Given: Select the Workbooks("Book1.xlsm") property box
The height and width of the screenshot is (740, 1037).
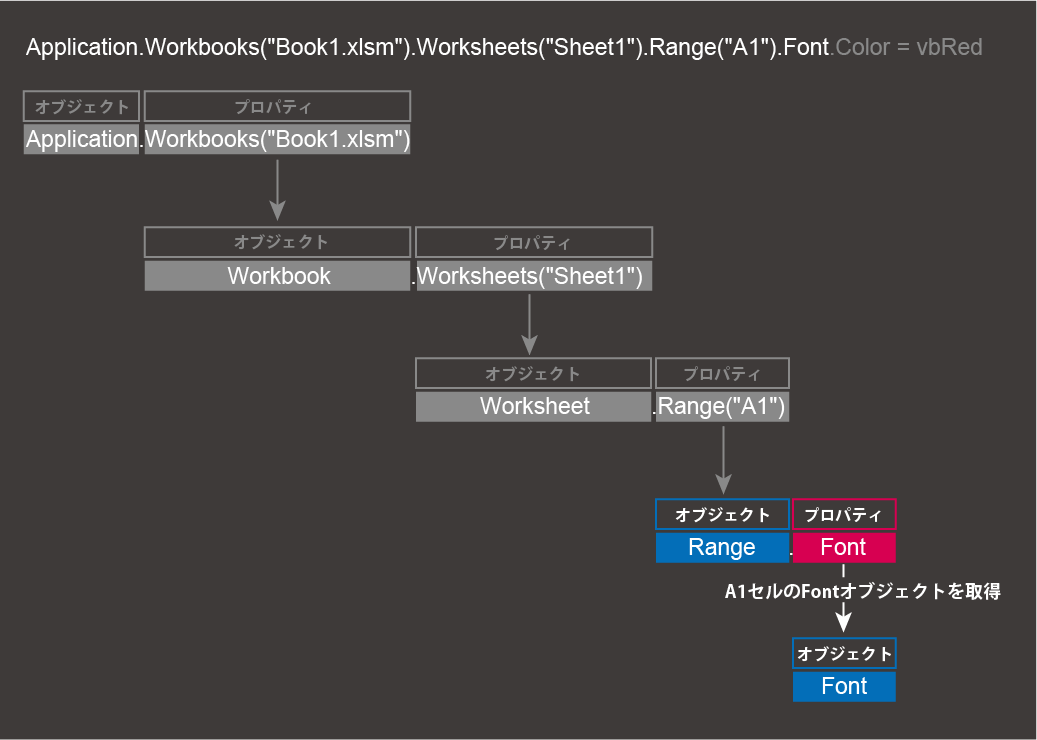Looking at the screenshot, I should (x=277, y=139).
